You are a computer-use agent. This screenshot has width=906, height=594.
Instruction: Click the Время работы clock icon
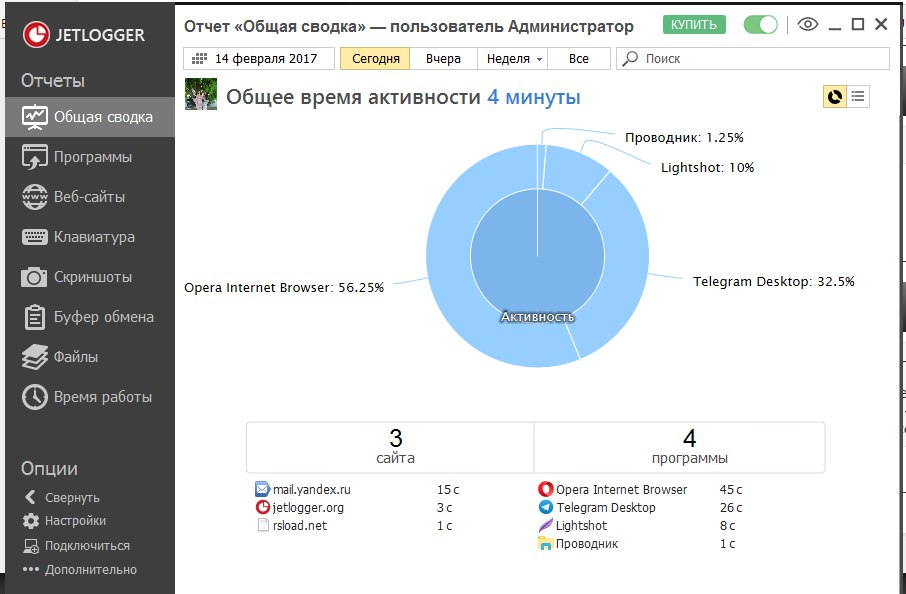[35, 397]
